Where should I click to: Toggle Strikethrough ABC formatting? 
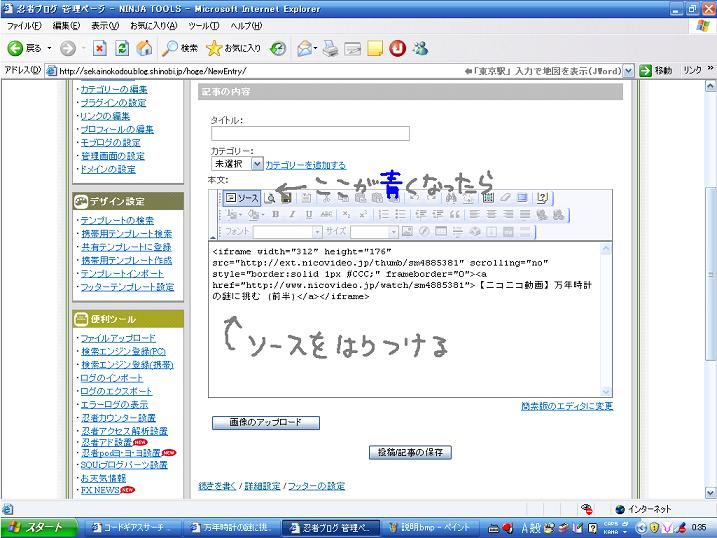coord(326,214)
